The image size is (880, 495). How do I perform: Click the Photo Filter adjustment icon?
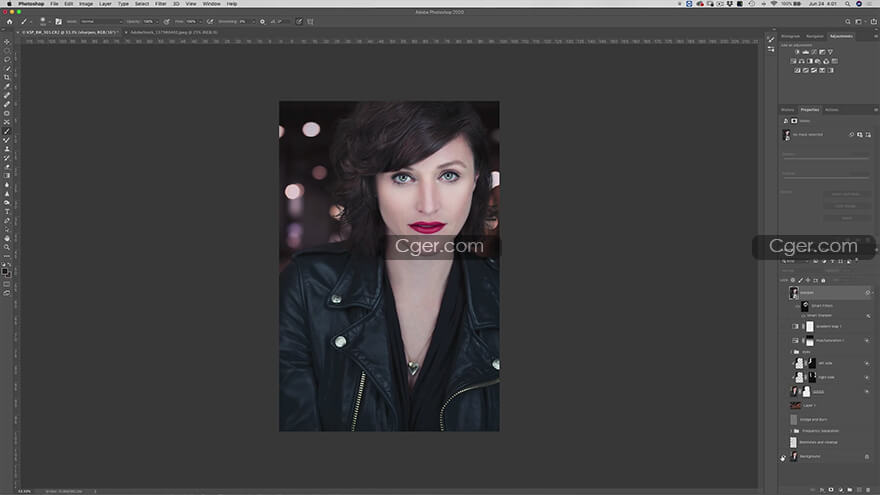pos(818,61)
